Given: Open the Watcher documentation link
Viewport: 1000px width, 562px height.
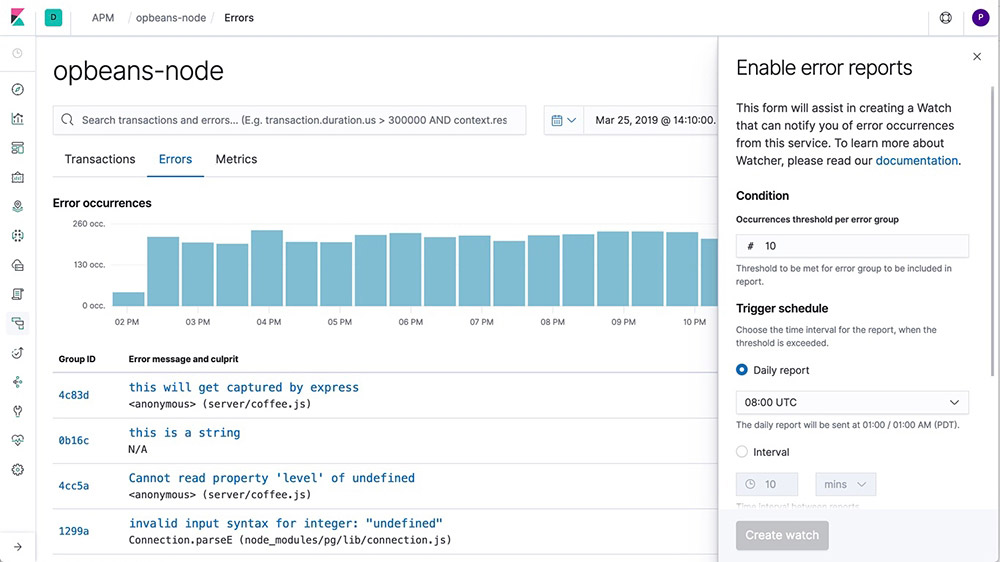Looking at the screenshot, I should click(916, 161).
